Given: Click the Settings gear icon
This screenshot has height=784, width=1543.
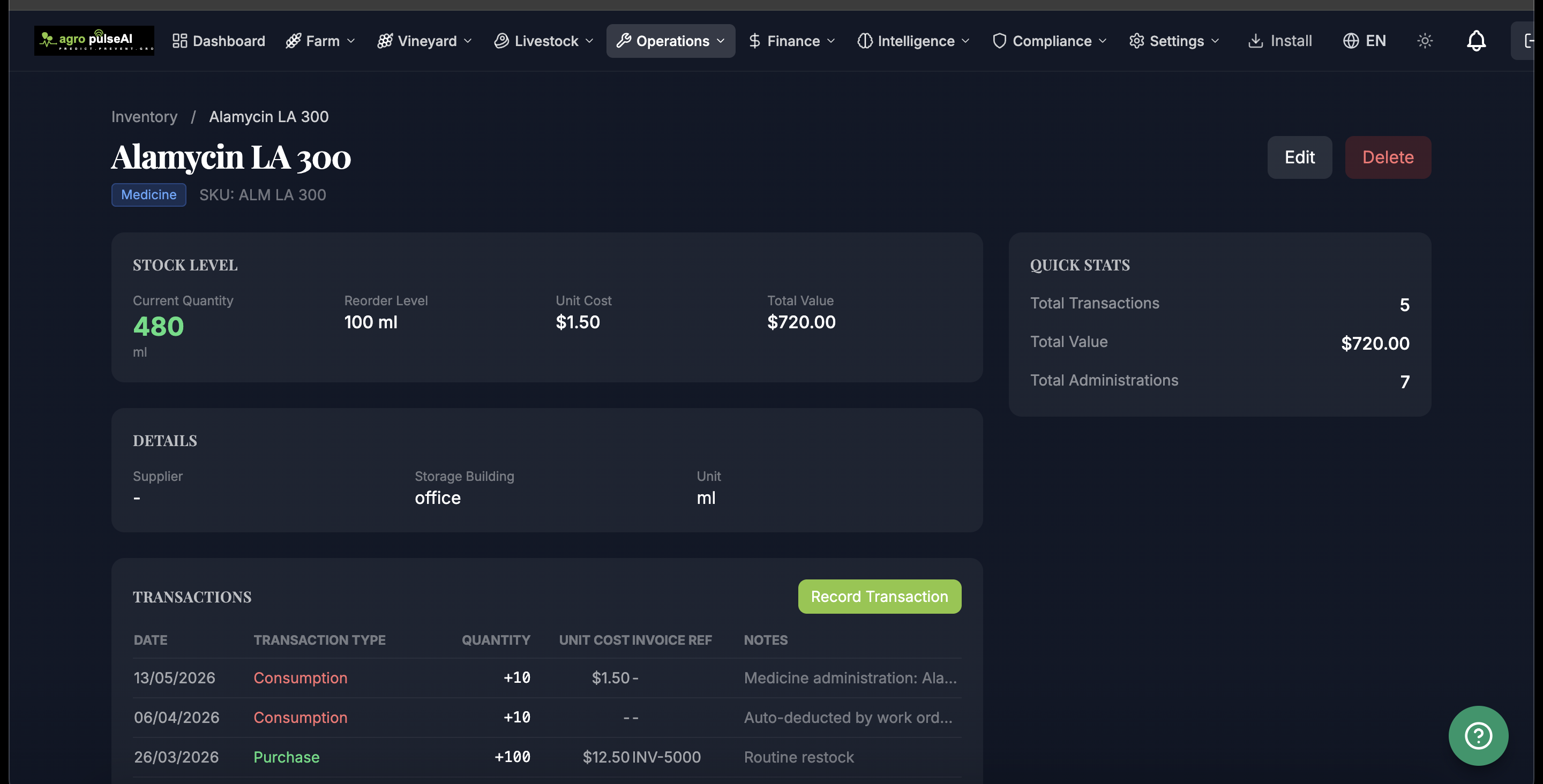Looking at the screenshot, I should [1137, 41].
